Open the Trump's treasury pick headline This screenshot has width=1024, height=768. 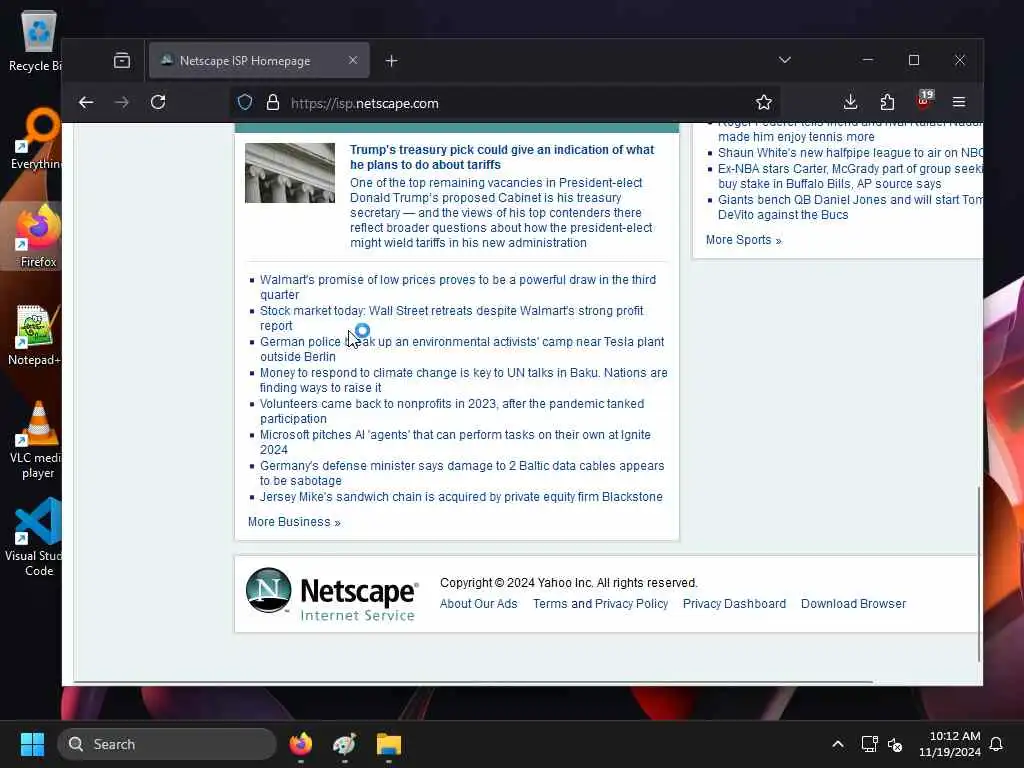click(502, 157)
